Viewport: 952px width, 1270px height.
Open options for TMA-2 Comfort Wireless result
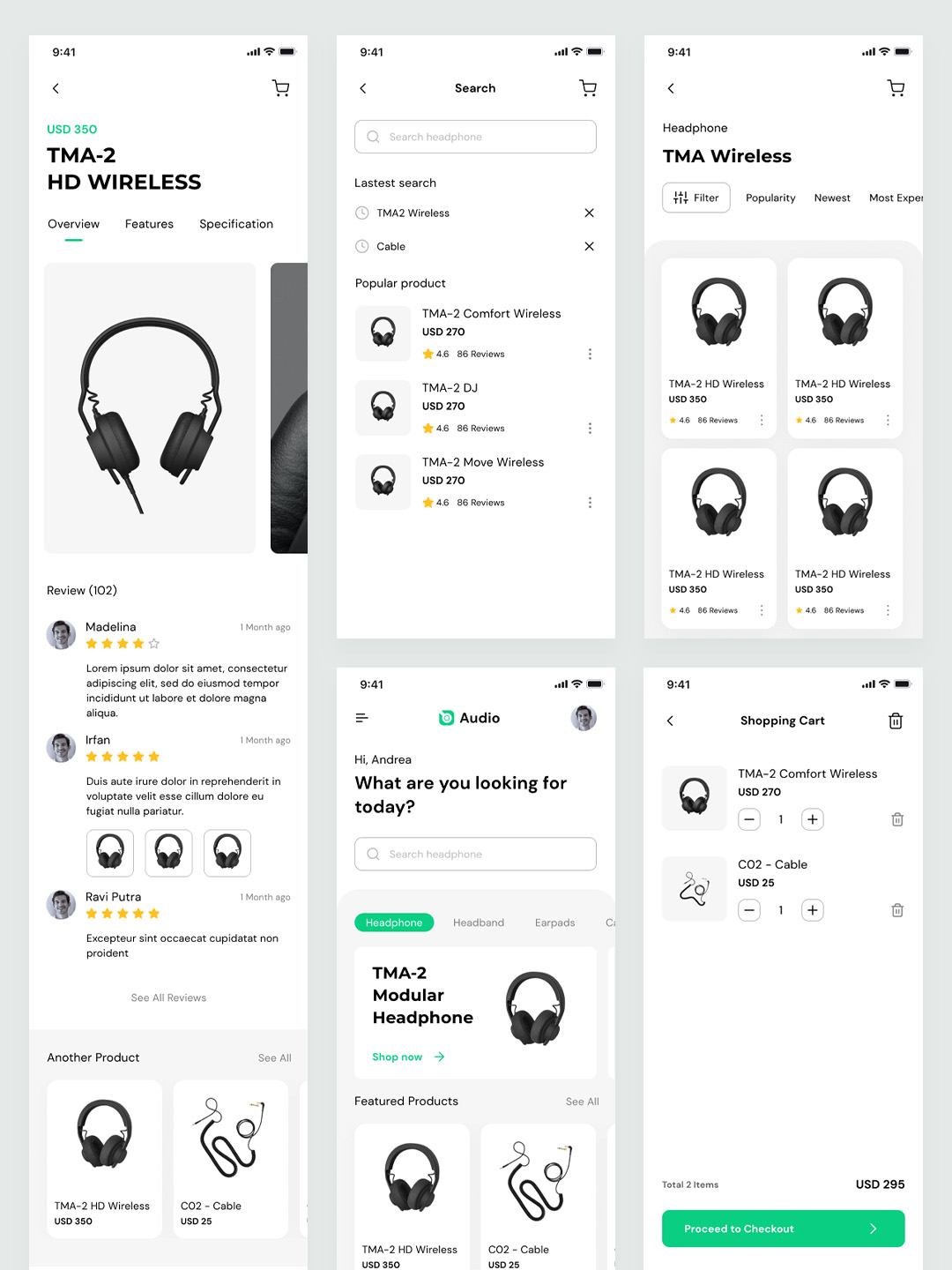tap(590, 354)
